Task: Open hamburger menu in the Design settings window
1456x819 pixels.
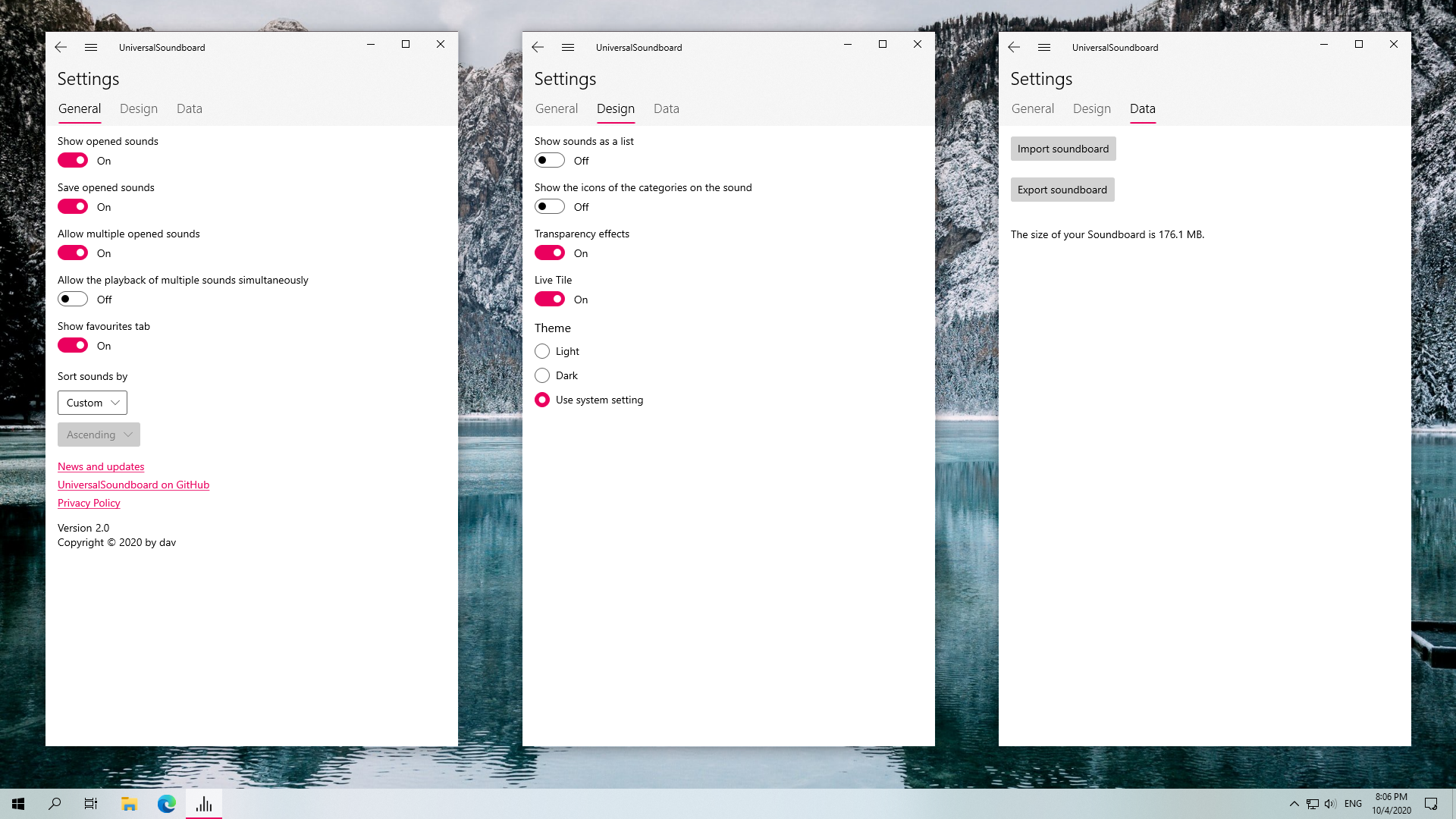Action: click(x=568, y=47)
